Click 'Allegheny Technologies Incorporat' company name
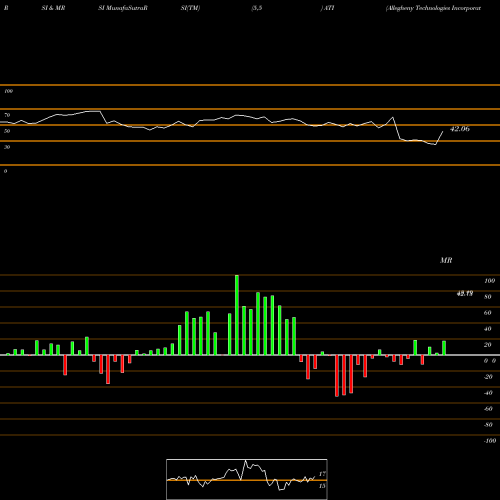The height and width of the screenshot is (500, 500). click(x=433, y=8)
